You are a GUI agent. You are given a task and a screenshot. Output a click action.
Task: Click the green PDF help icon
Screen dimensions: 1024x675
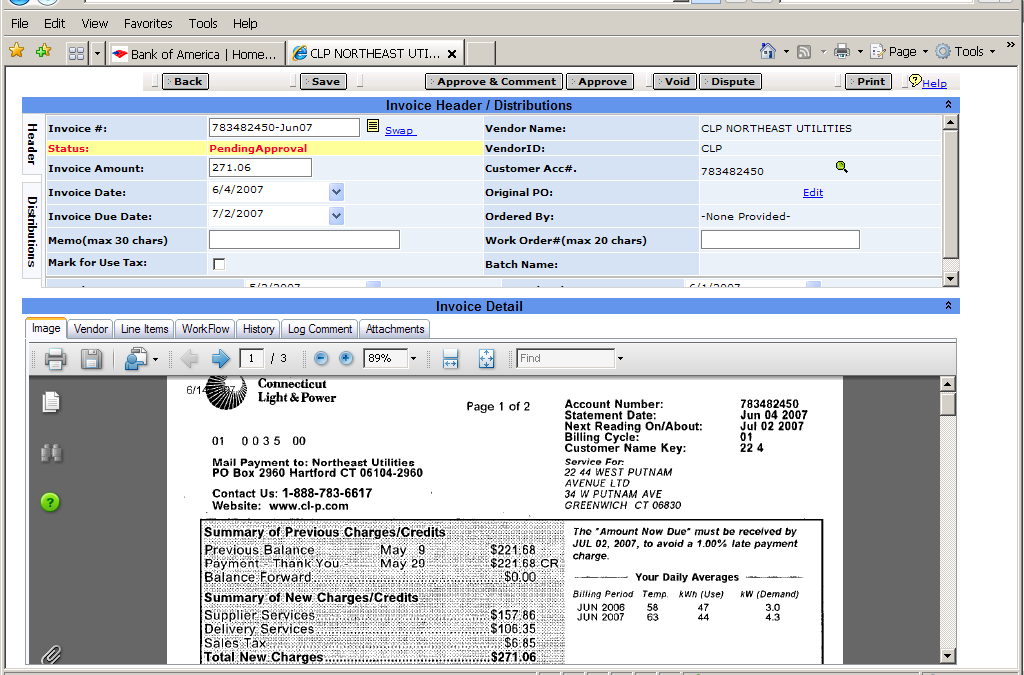(51, 502)
